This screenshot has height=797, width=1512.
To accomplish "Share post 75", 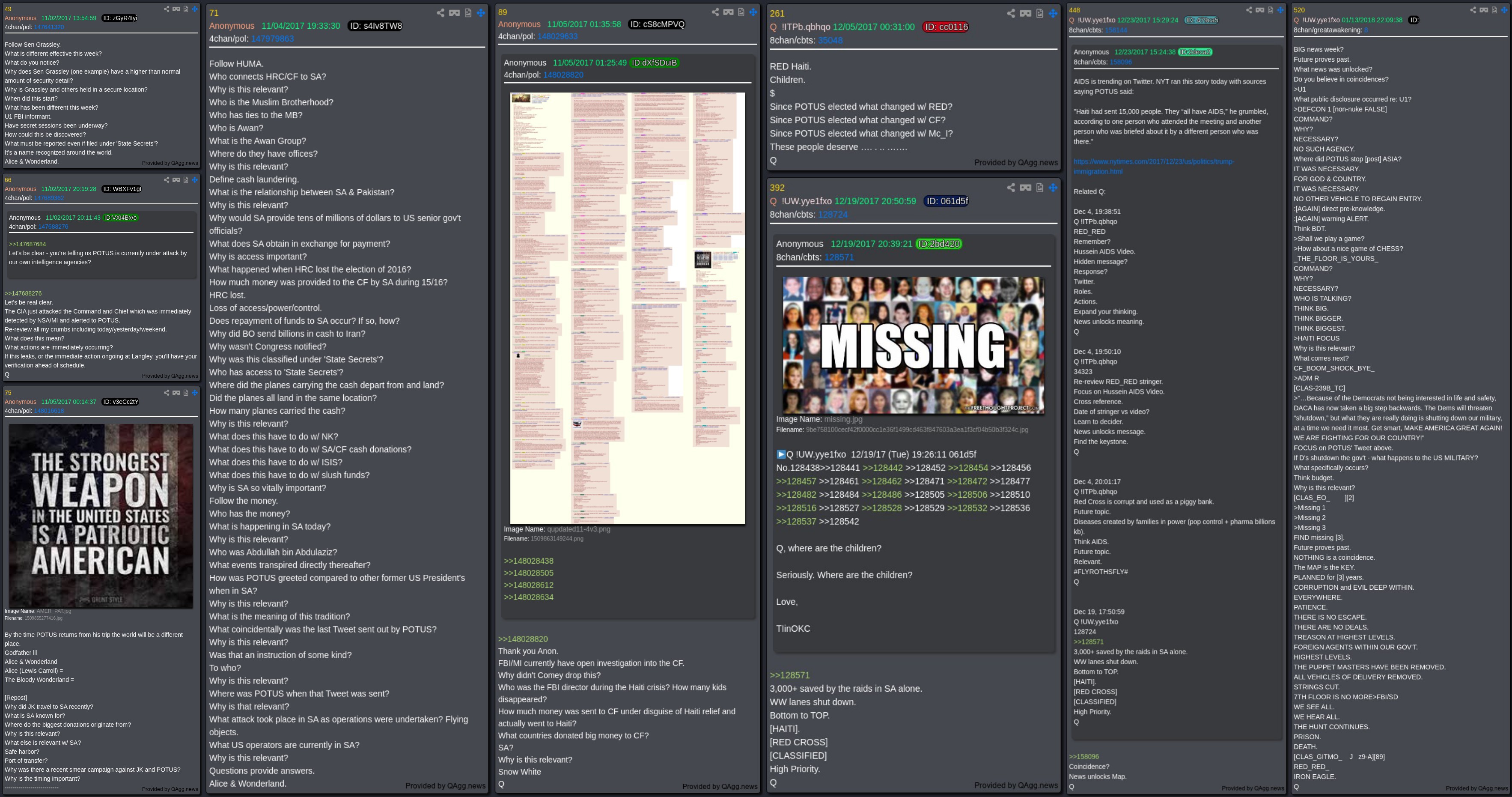I will click(167, 392).
